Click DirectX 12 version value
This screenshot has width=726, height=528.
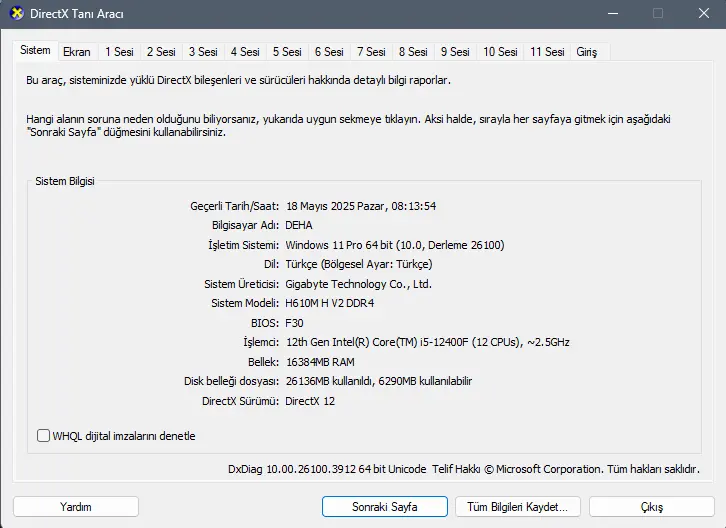click(x=310, y=401)
